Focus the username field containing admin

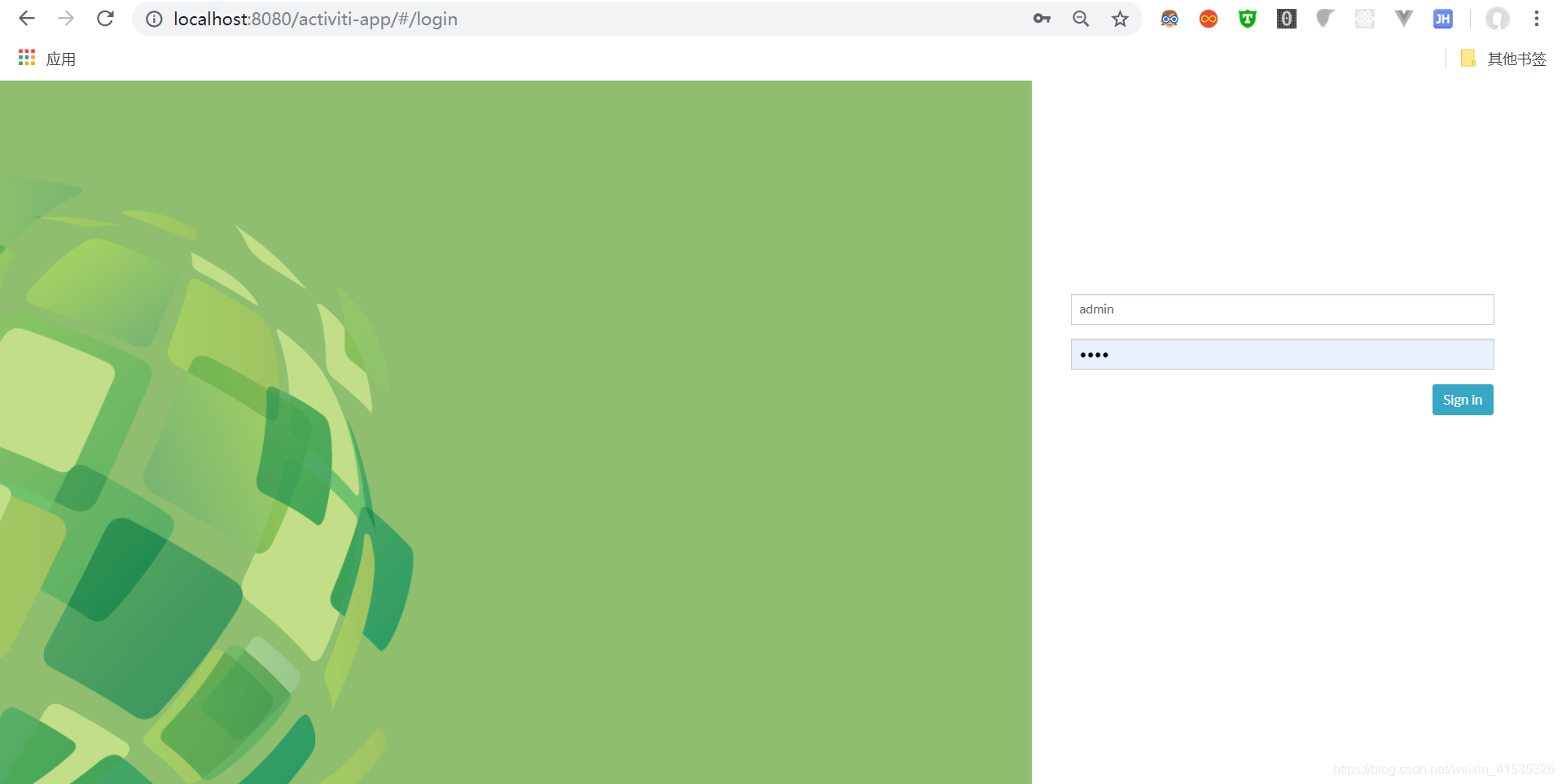point(1282,309)
